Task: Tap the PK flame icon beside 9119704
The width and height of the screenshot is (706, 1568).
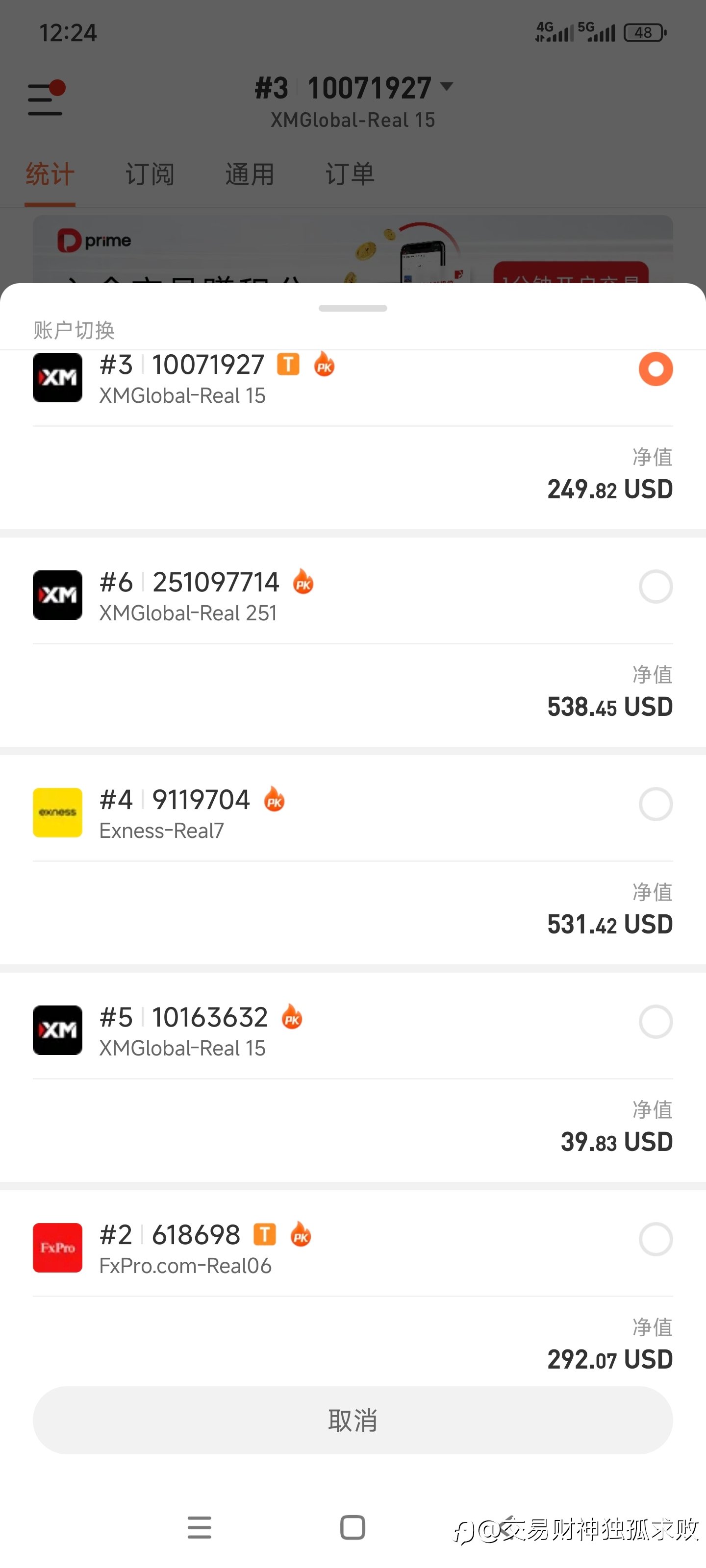Action: [x=274, y=800]
